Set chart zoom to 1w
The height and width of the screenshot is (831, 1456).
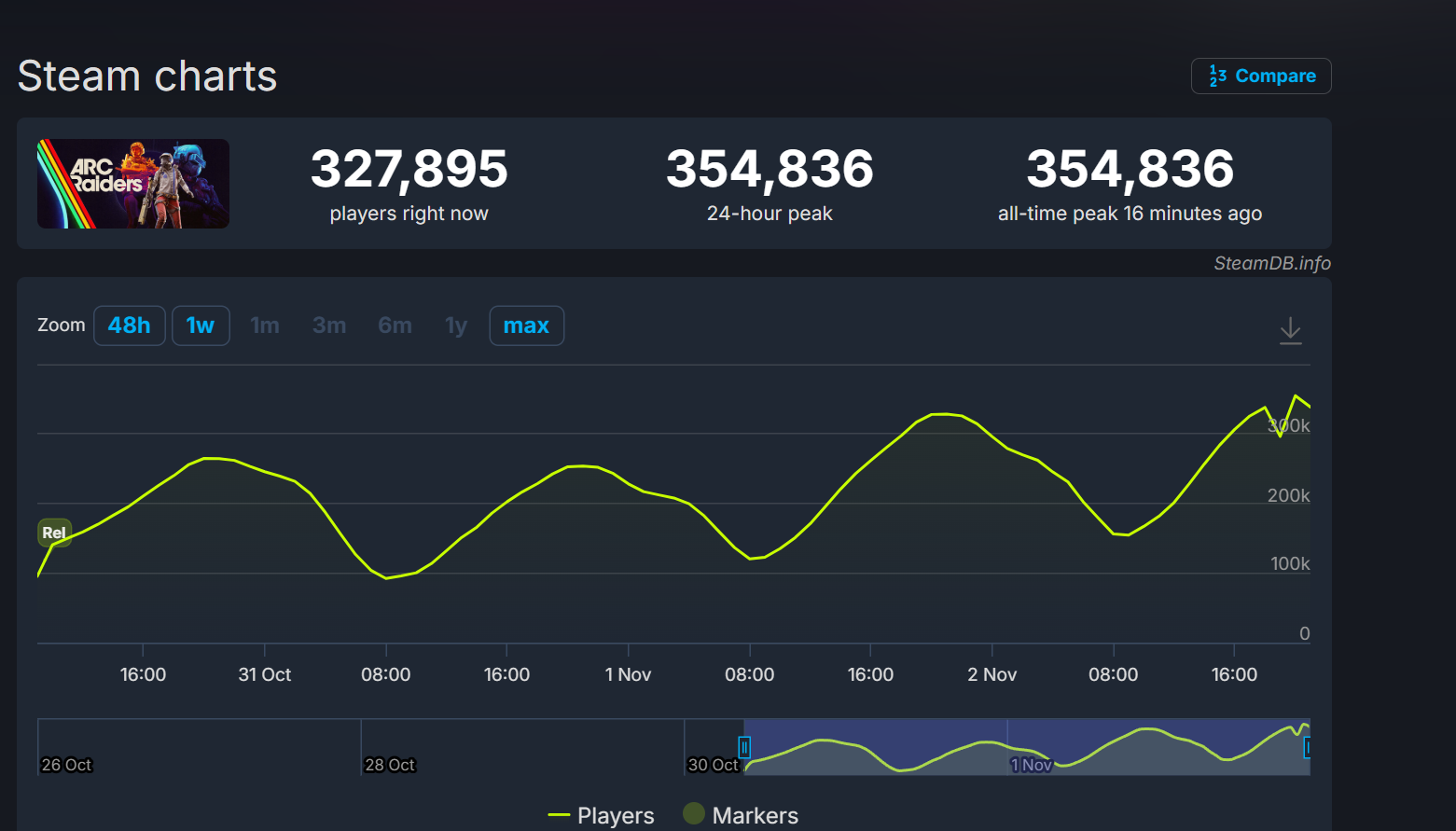click(201, 325)
